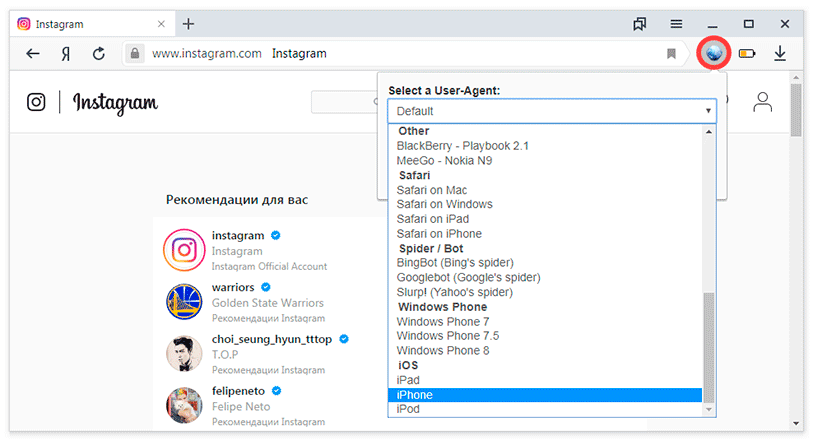Open the warriors account link
813x440 pixels.
(x=233, y=287)
